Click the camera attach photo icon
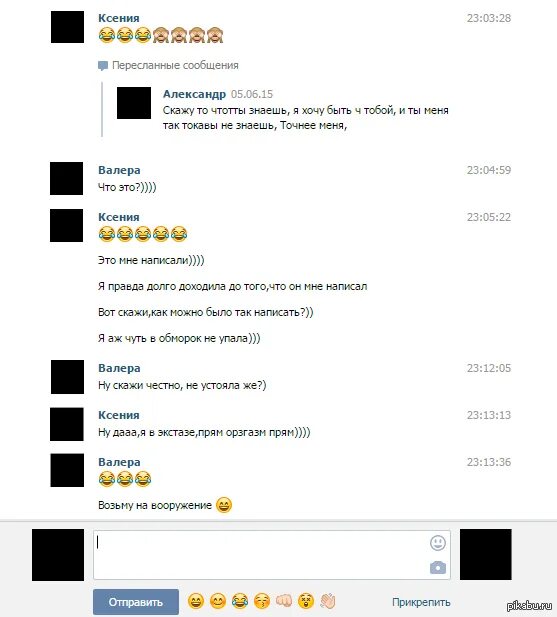This screenshot has width=557, height=617. coord(438,567)
